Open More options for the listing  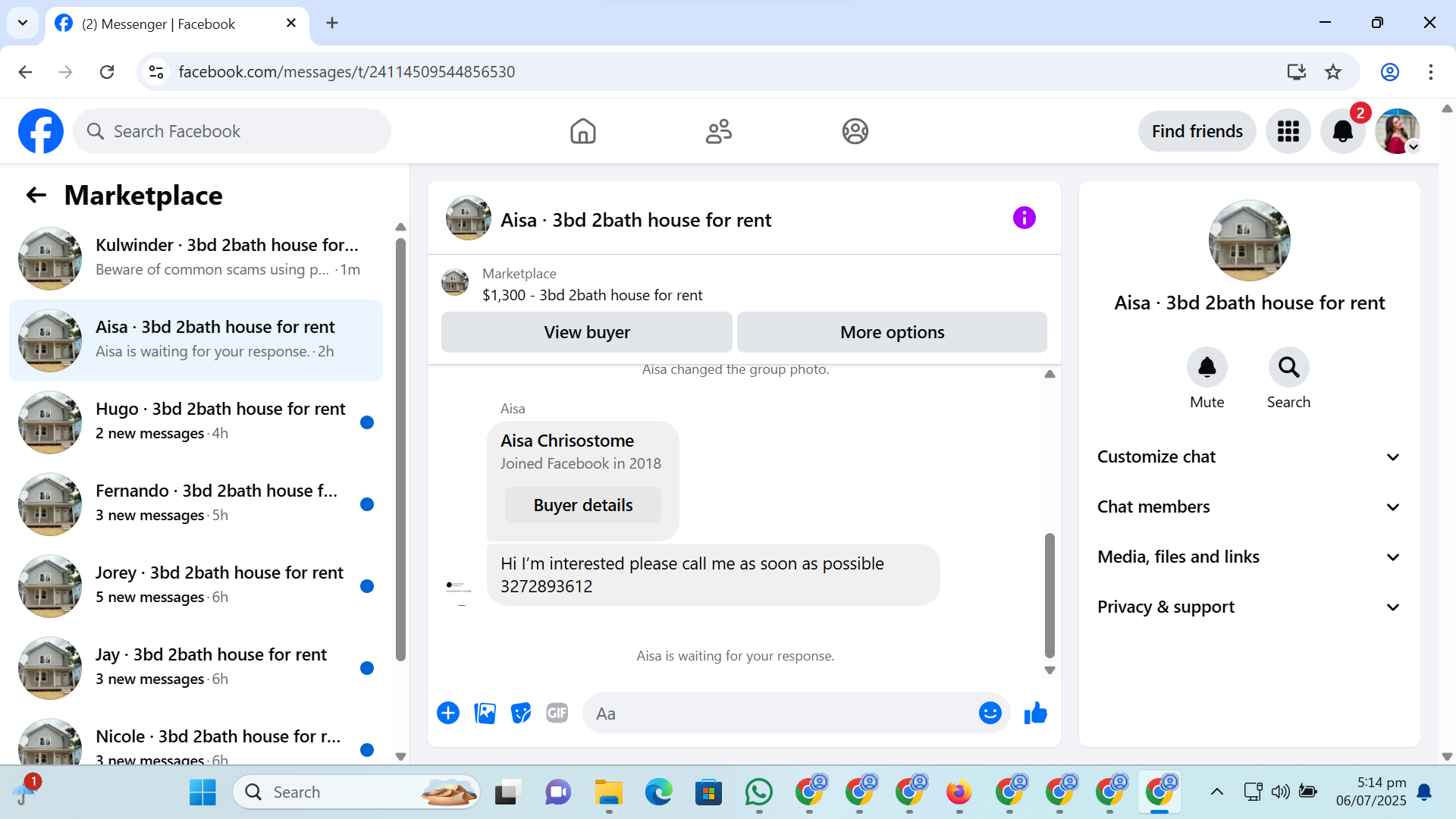892,332
